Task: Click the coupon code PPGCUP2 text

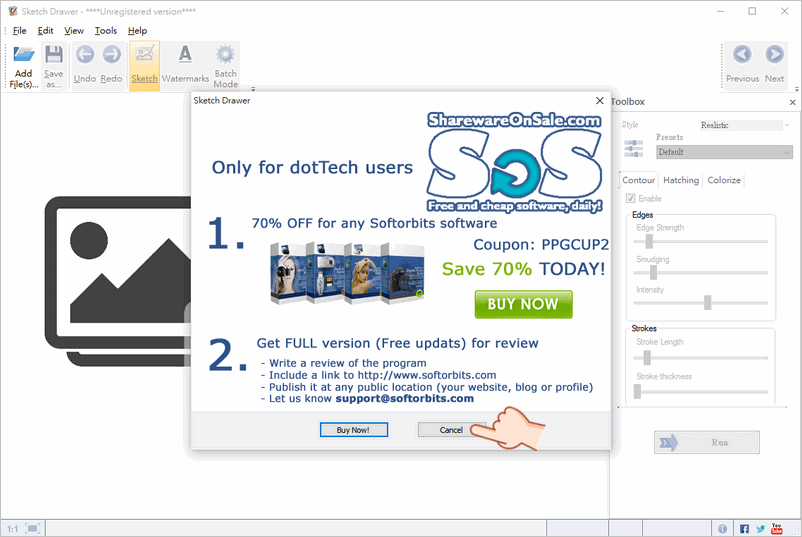Action: pos(575,244)
